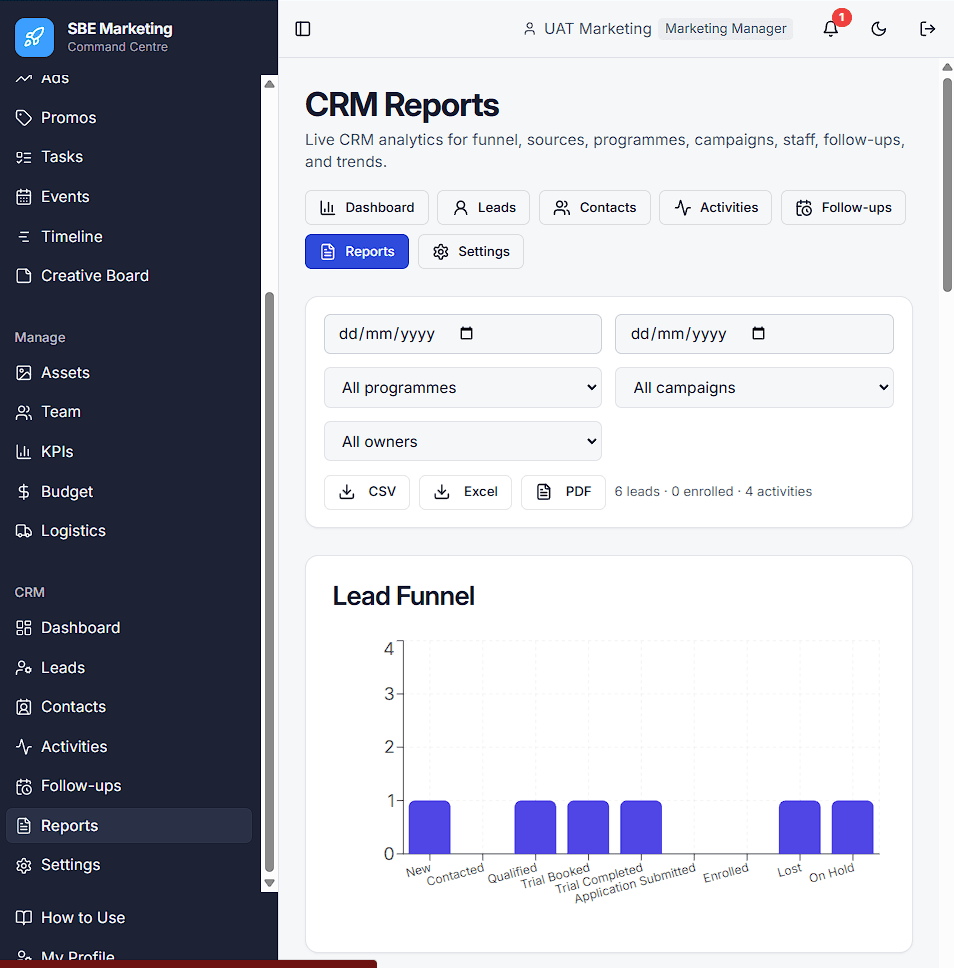
Task: Click the Lost bar in chart
Action: pos(800,827)
